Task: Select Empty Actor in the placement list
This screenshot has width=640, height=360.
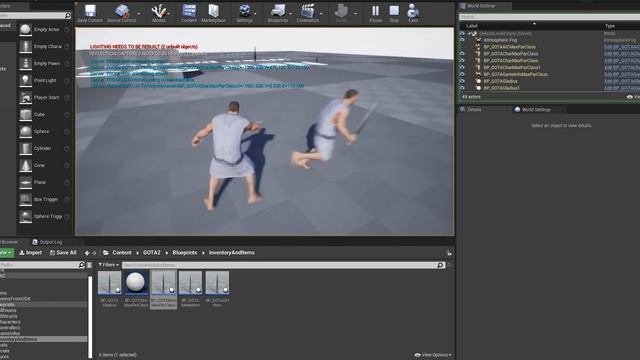Action: pyautogui.click(x=44, y=29)
